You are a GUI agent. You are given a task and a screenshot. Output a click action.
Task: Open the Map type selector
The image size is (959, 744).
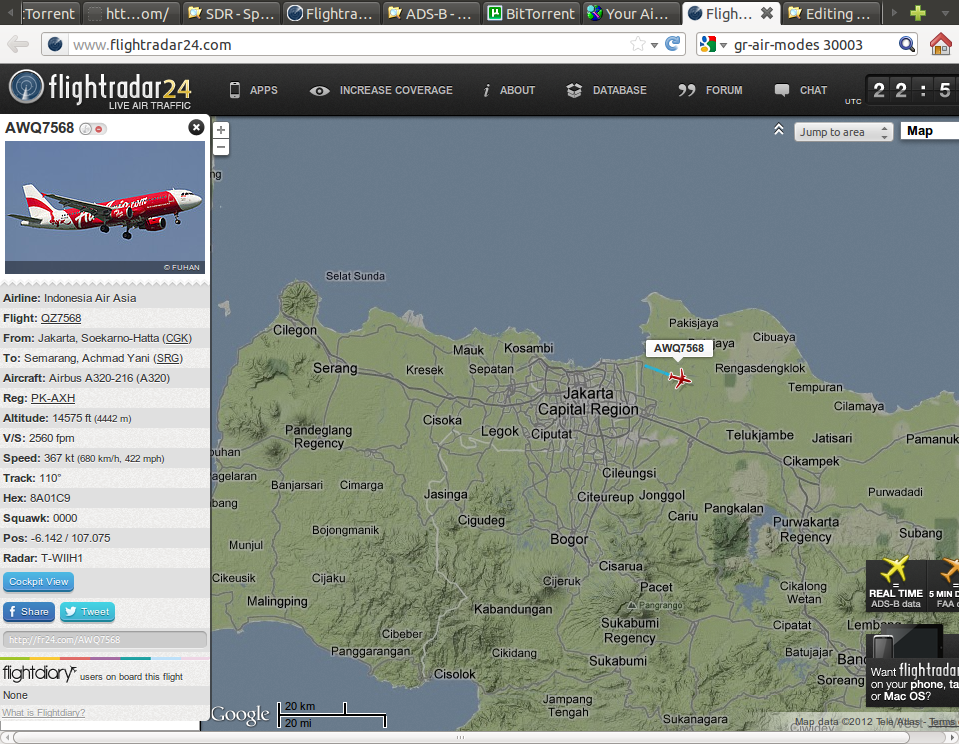click(x=928, y=131)
